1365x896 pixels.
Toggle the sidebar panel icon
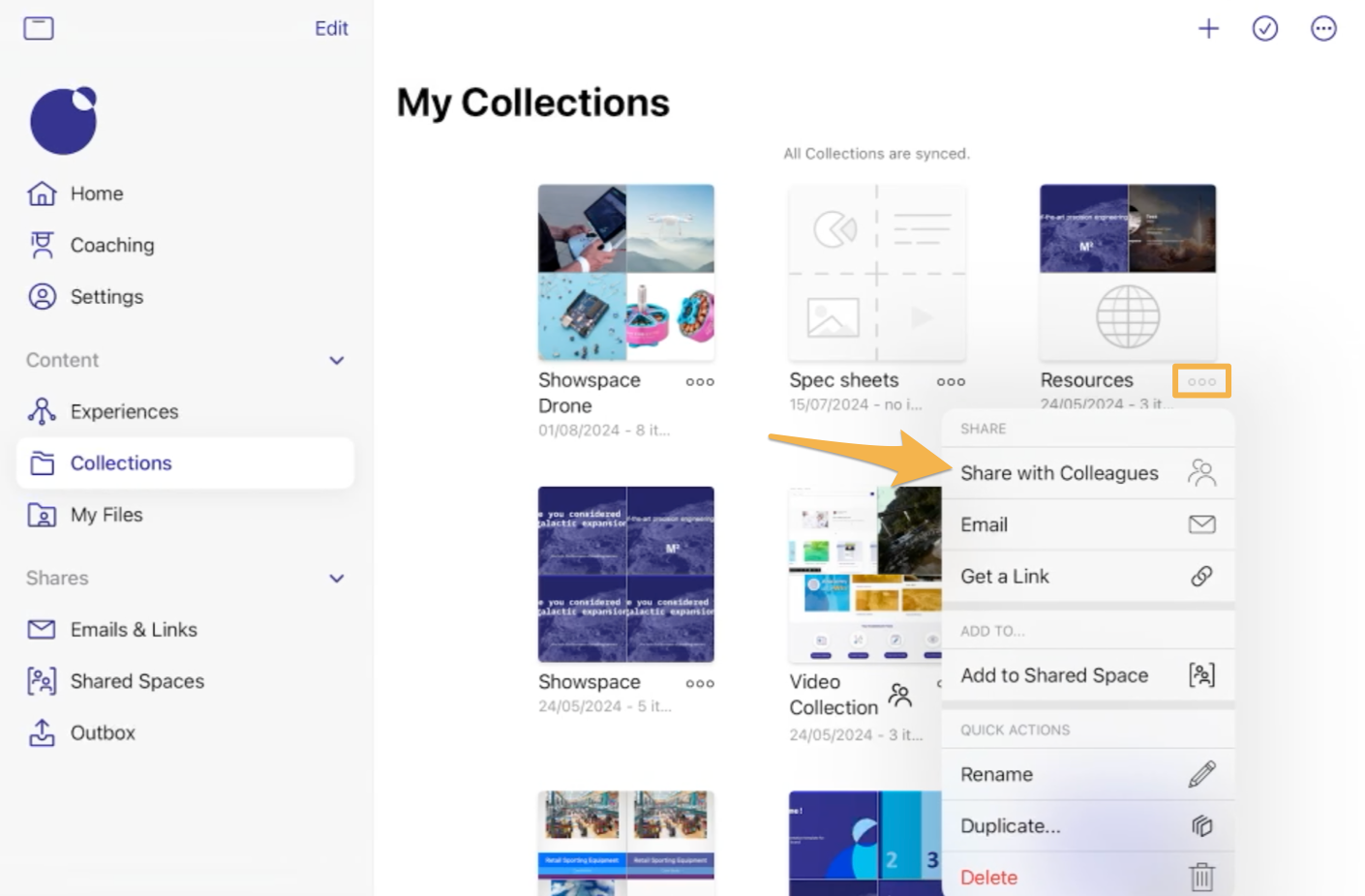(39, 28)
